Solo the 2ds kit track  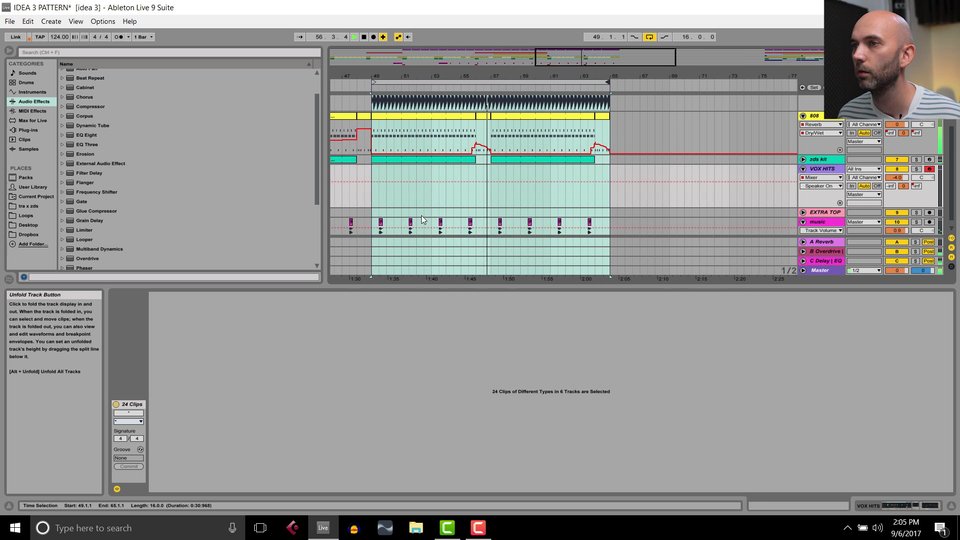[917, 160]
